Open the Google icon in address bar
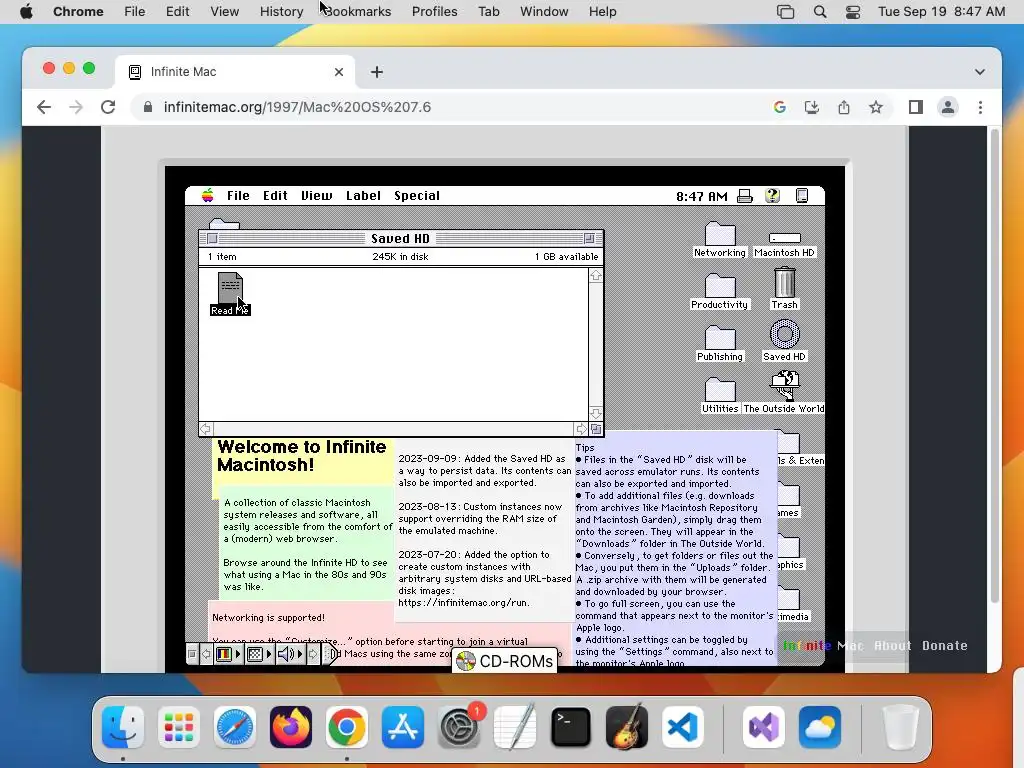 tap(780, 107)
